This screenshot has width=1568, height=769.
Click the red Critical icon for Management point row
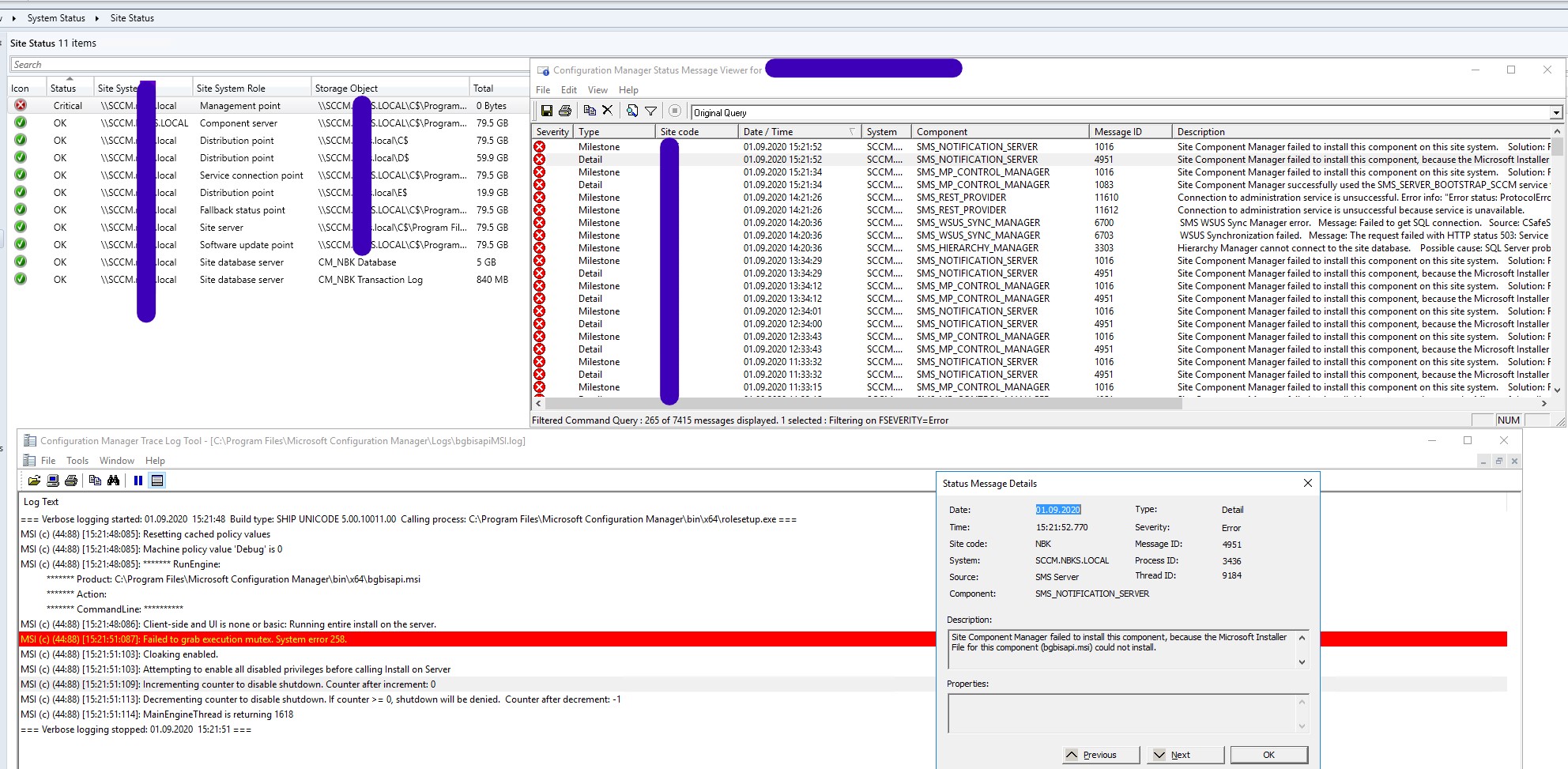[x=21, y=105]
